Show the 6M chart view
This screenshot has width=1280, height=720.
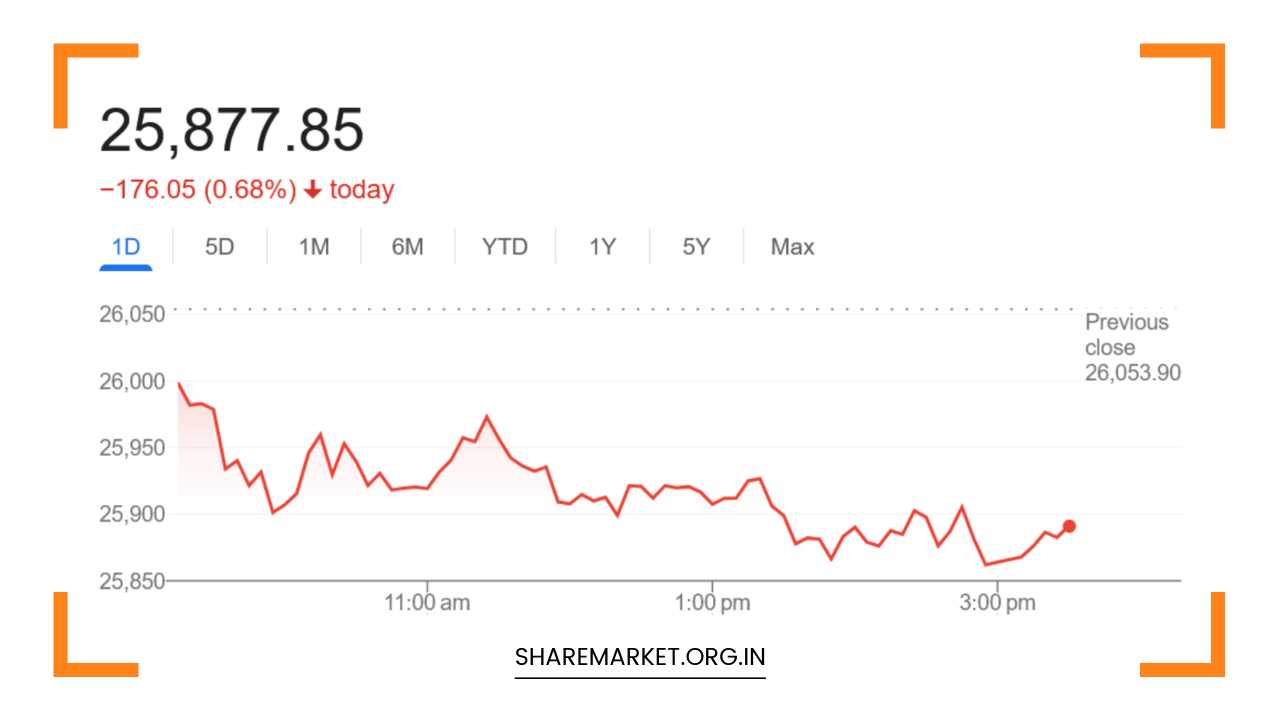[407, 247]
